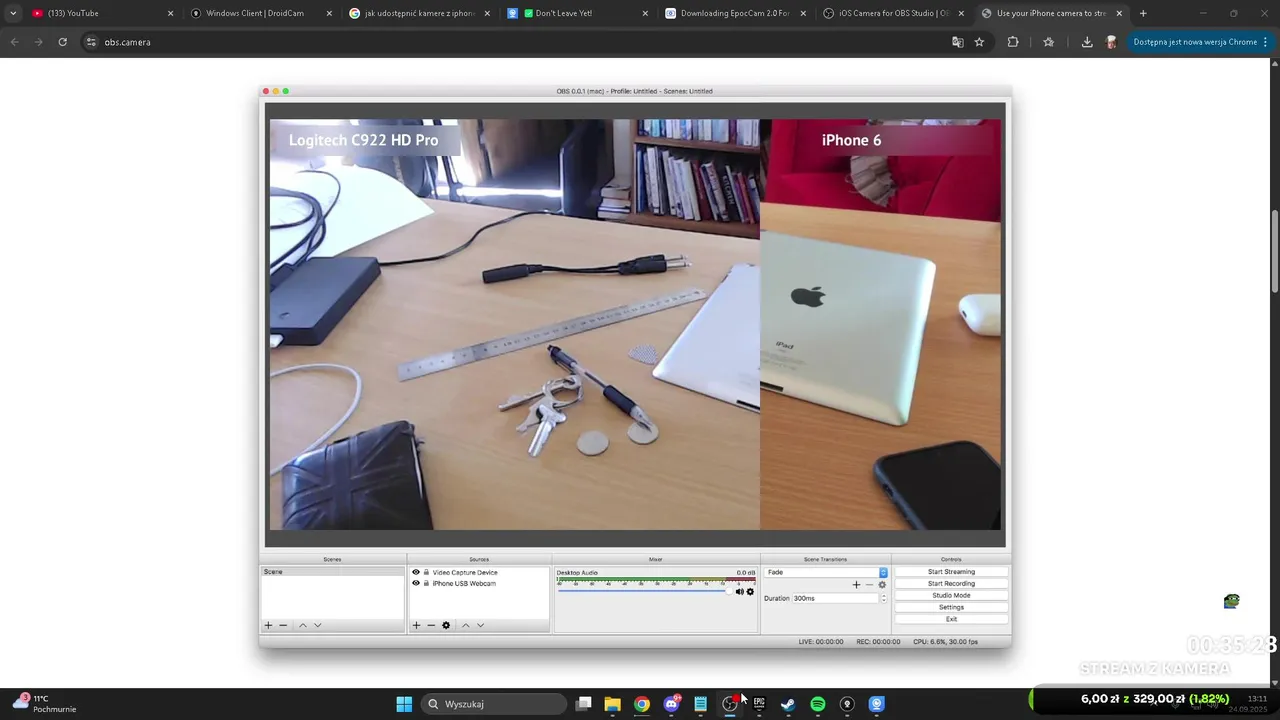Screen dimensions: 1280x720
Task: Open File Explorer from the taskbar
Action: pyautogui.click(x=612, y=704)
